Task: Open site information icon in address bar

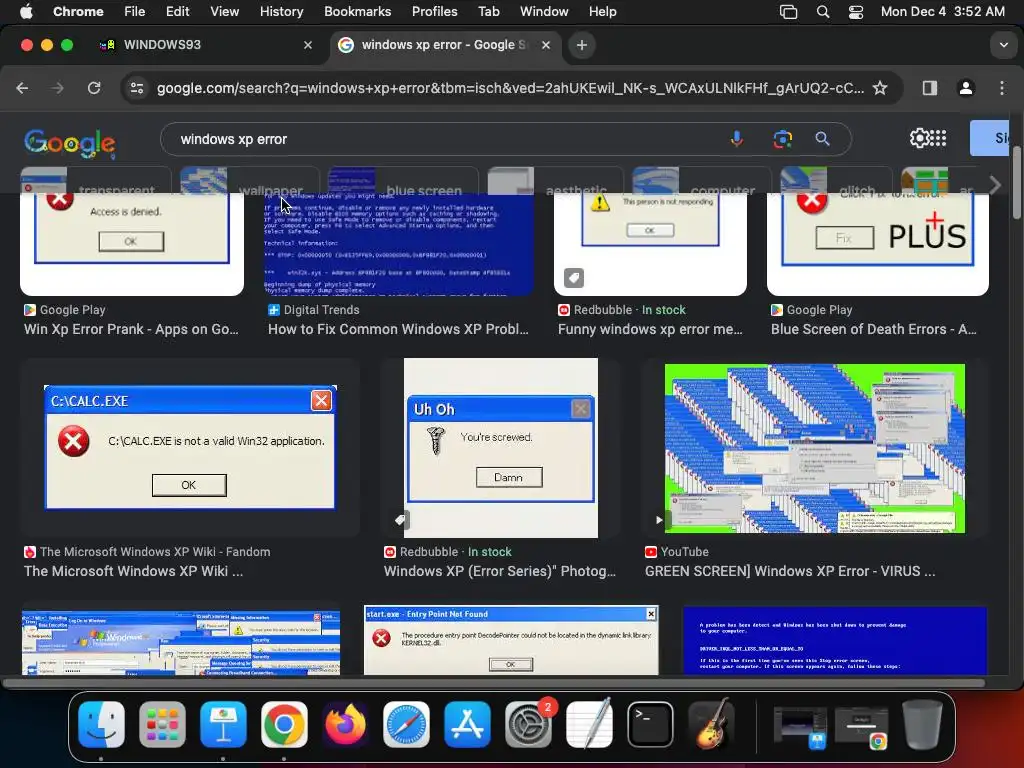Action: click(x=136, y=88)
